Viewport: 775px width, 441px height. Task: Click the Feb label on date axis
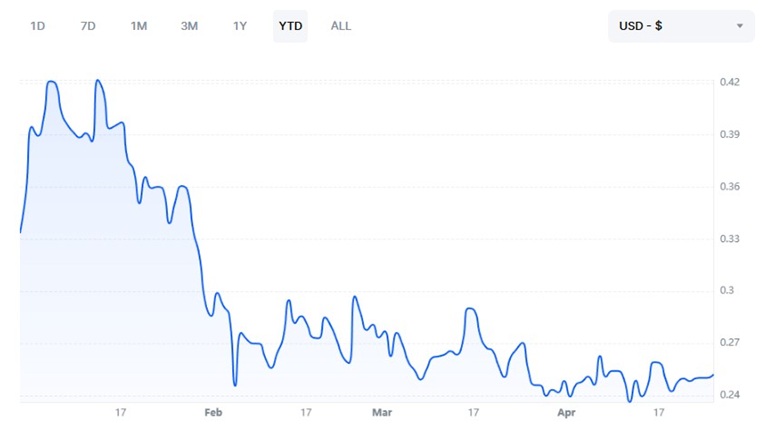(214, 412)
